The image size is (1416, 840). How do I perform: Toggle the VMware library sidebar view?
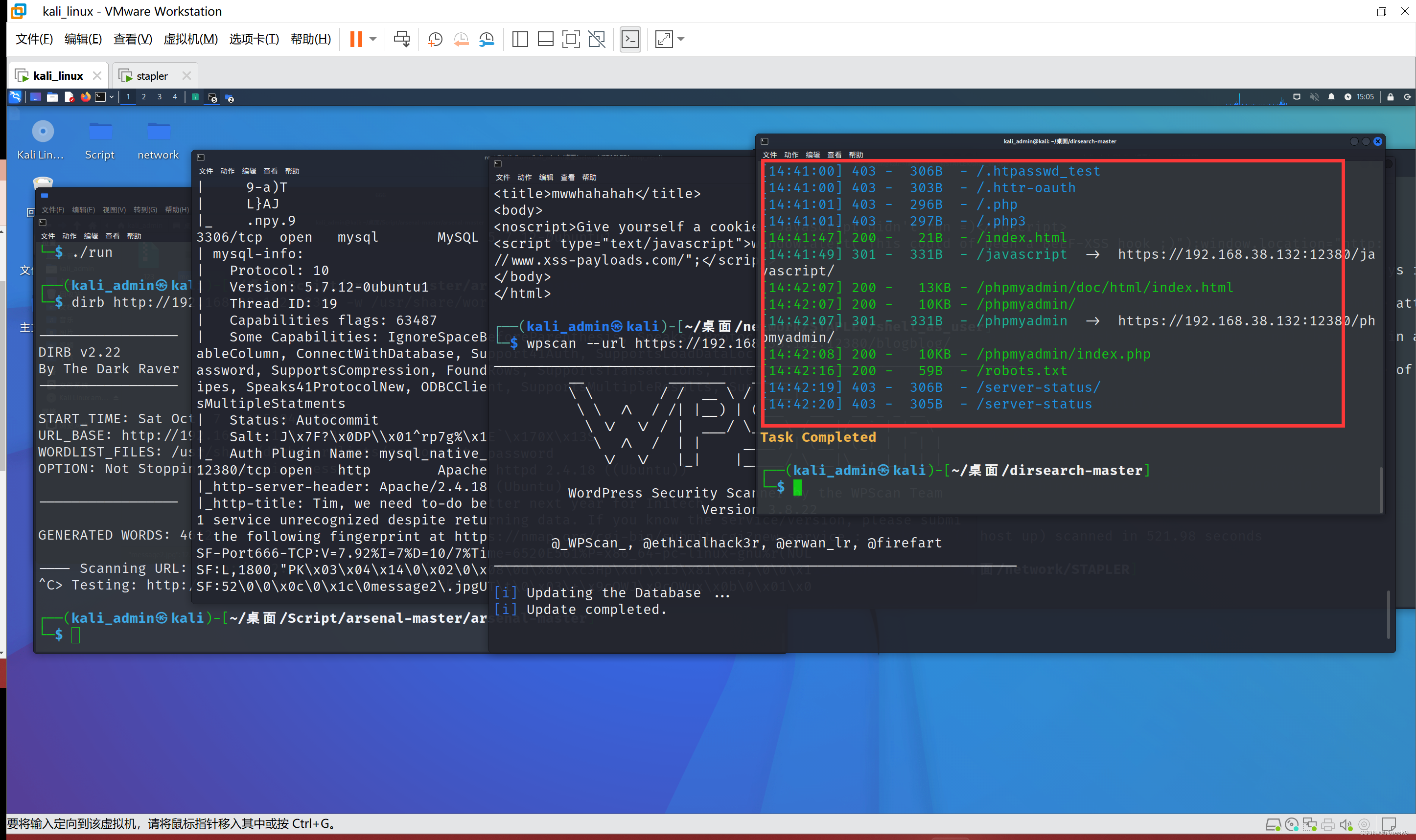[x=519, y=39]
